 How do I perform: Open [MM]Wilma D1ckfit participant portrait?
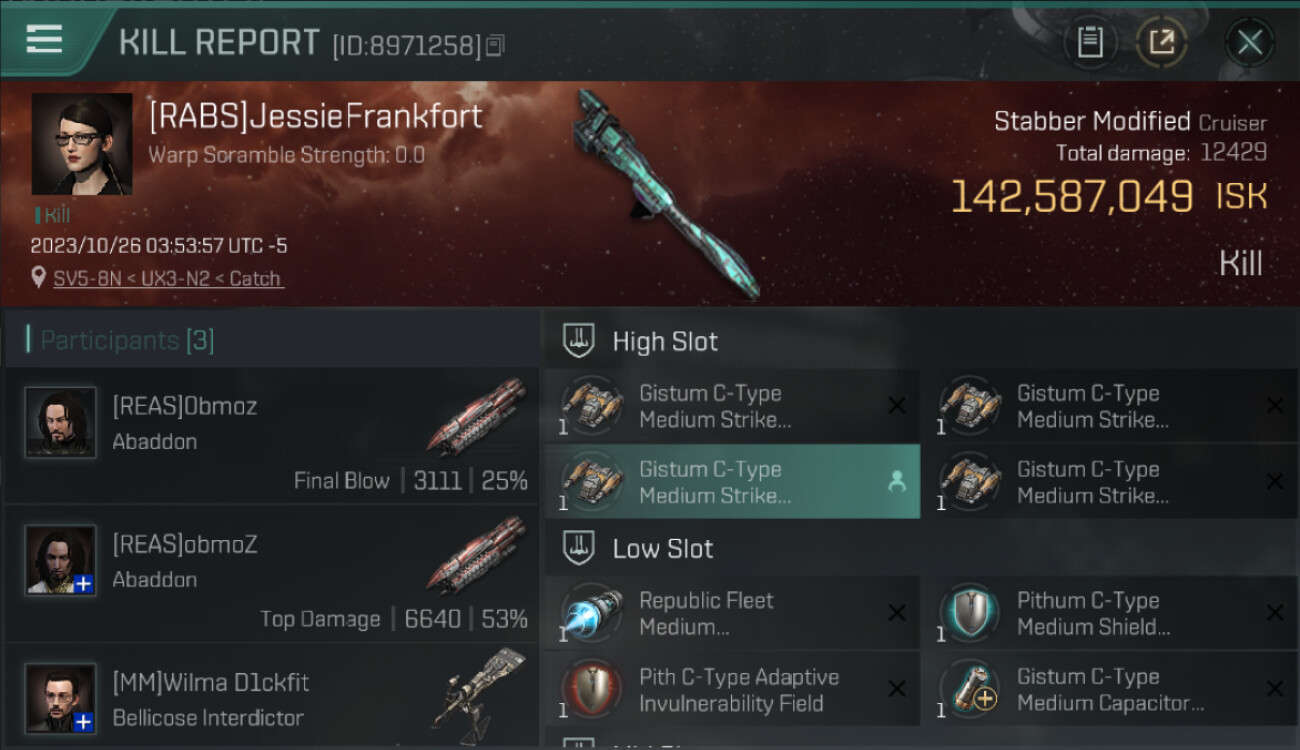point(61,697)
